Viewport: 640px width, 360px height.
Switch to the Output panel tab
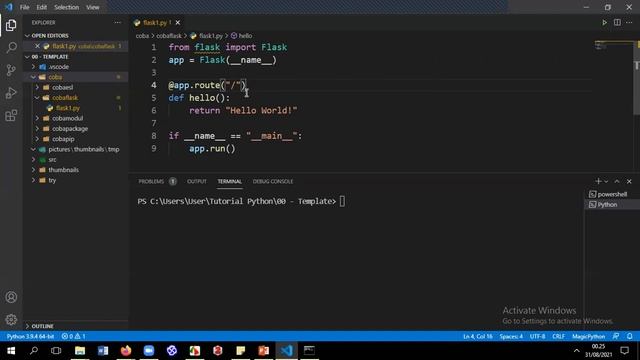coord(197,181)
